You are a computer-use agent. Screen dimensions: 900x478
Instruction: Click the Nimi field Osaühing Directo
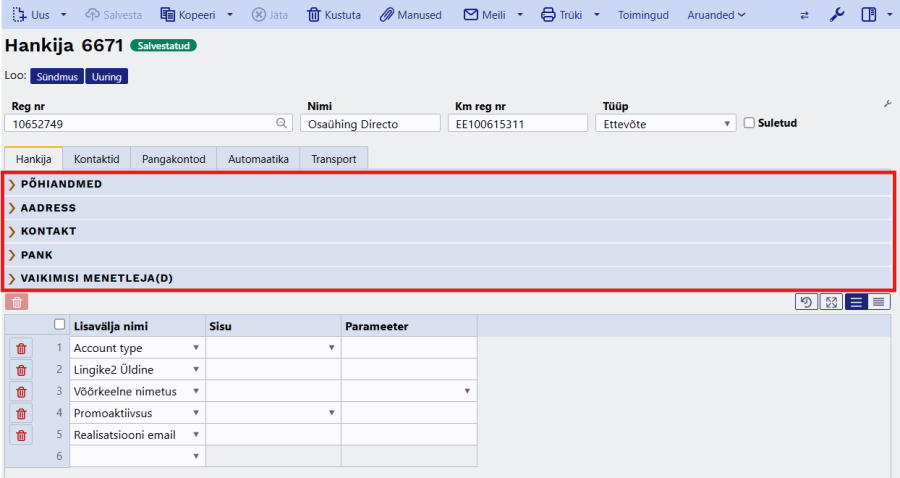pyautogui.click(x=370, y=123)
